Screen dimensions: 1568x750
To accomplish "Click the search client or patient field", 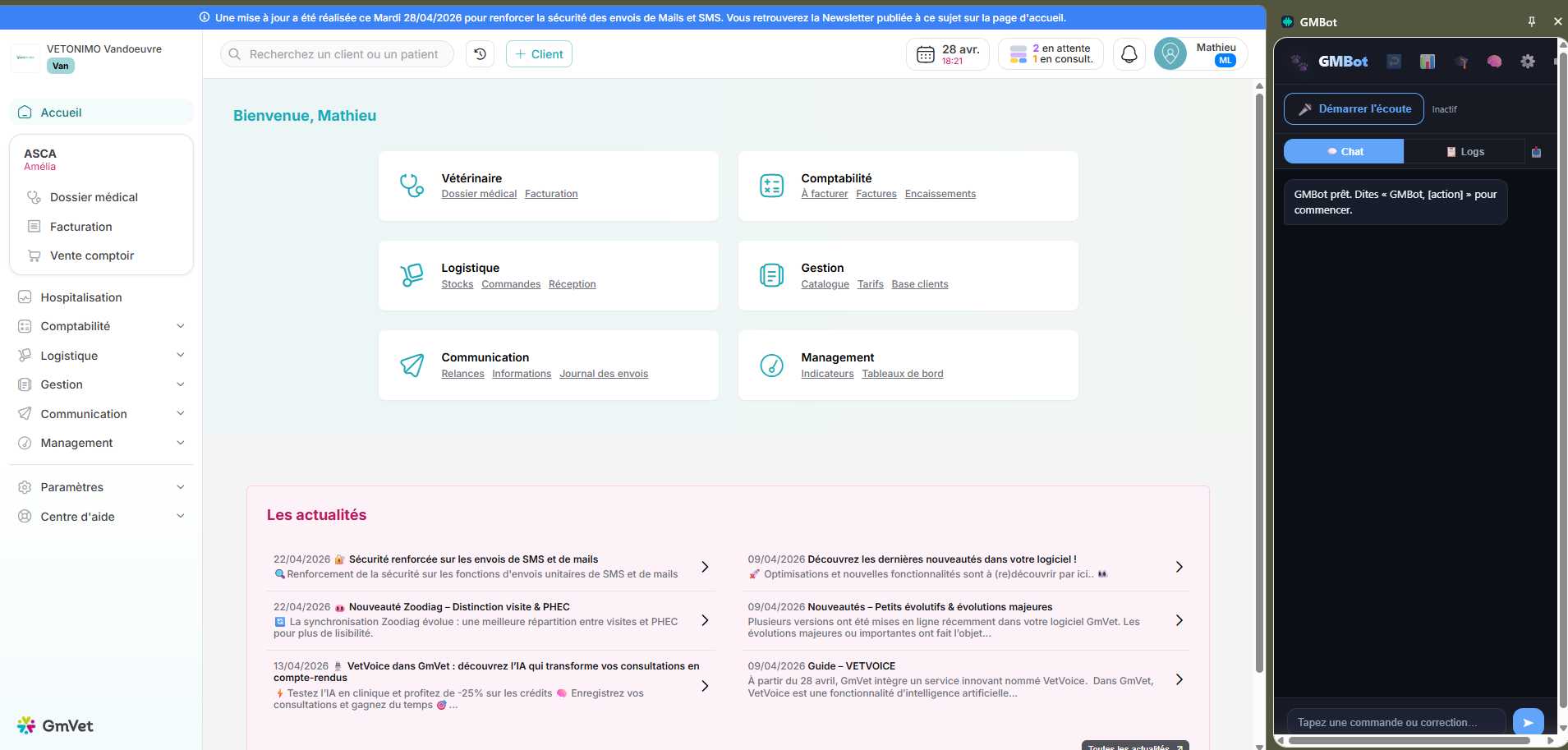I will pyautogui.click(x=337, y=54).
